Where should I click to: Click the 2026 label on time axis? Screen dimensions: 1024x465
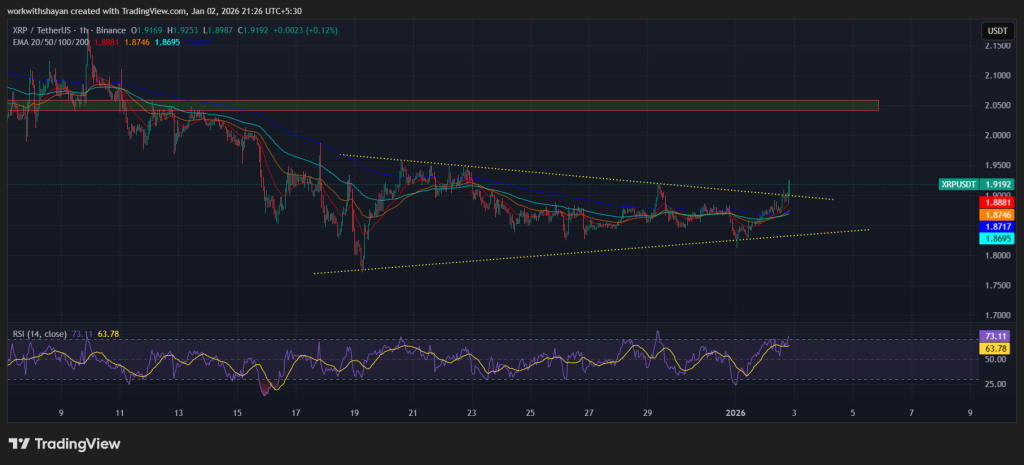pyautogui.click(x=735, y=411)
